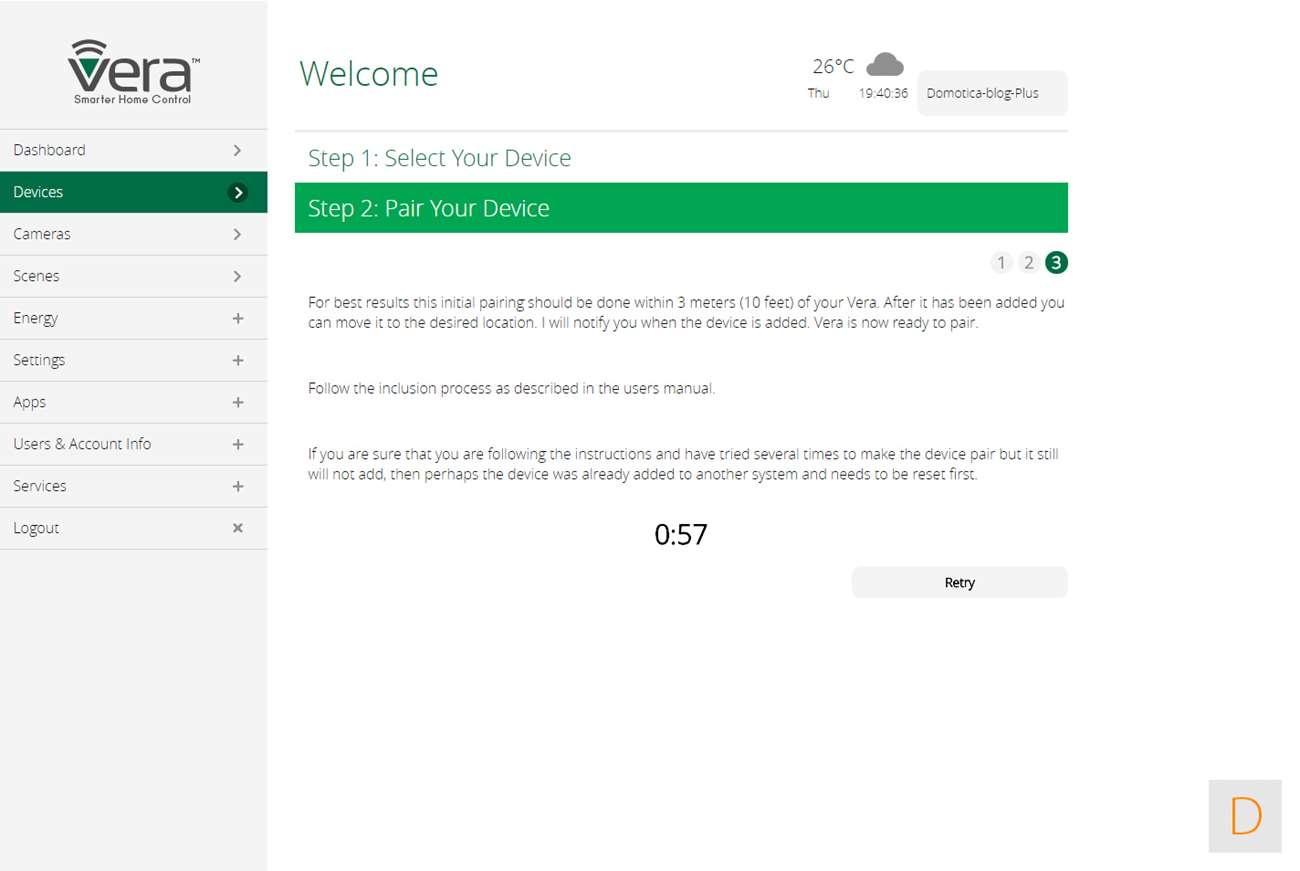
Task: Click the Devices chevron circle icon
Action: [x=237, y=193]
